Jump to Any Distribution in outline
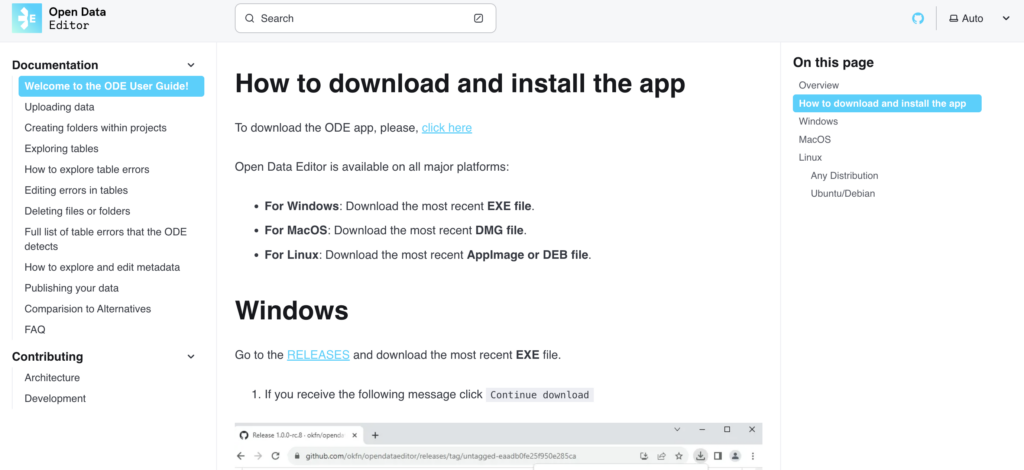 point(844,176)
